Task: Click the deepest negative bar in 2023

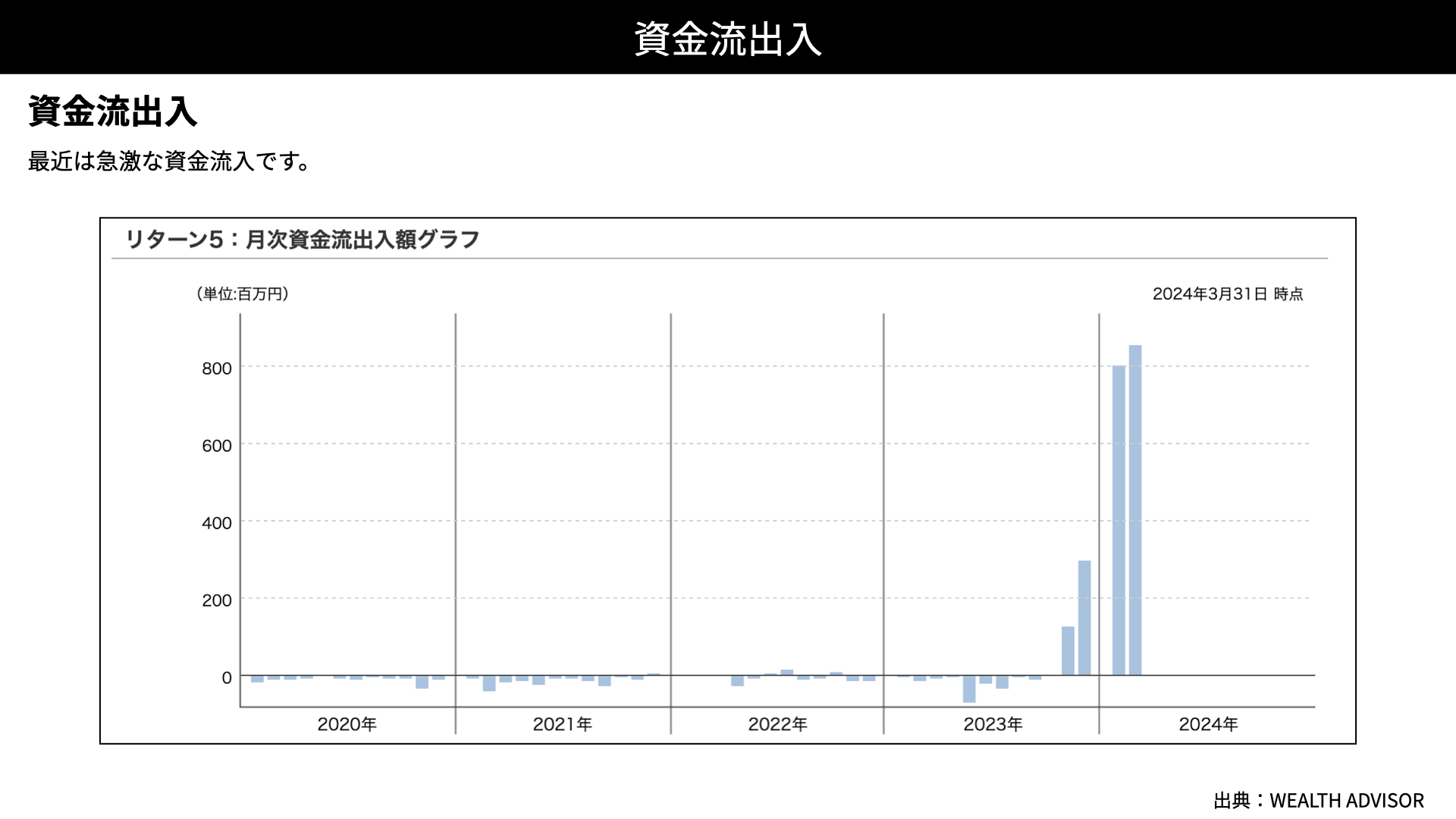Action: pos(969,689)
